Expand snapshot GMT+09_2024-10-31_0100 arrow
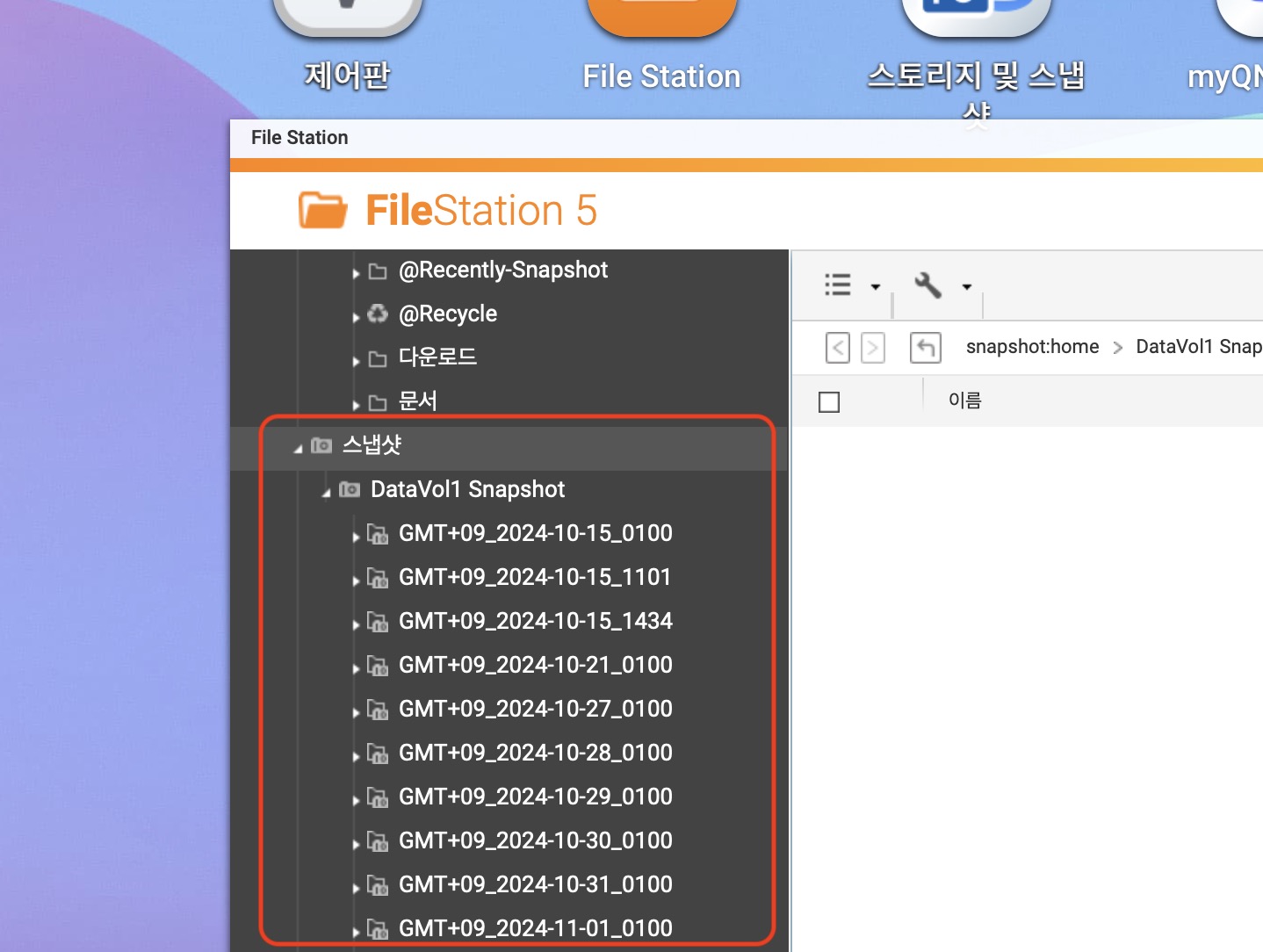This screenshot has height=952, width=1263. click(356, 888)
